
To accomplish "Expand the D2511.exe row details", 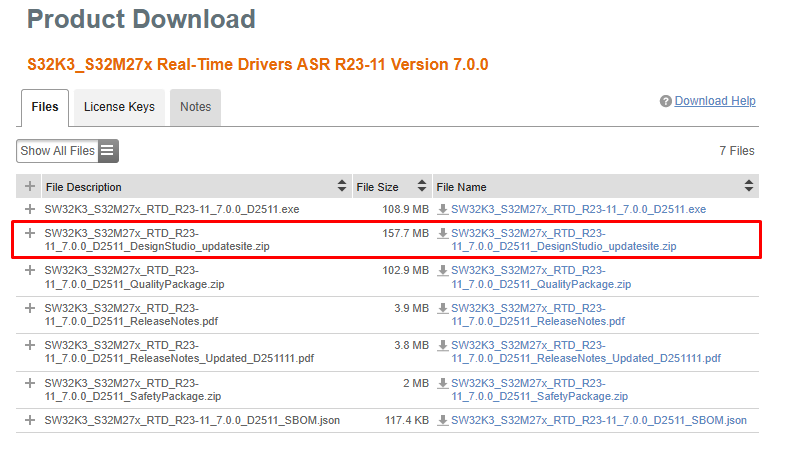I will (x=30, y=209).
